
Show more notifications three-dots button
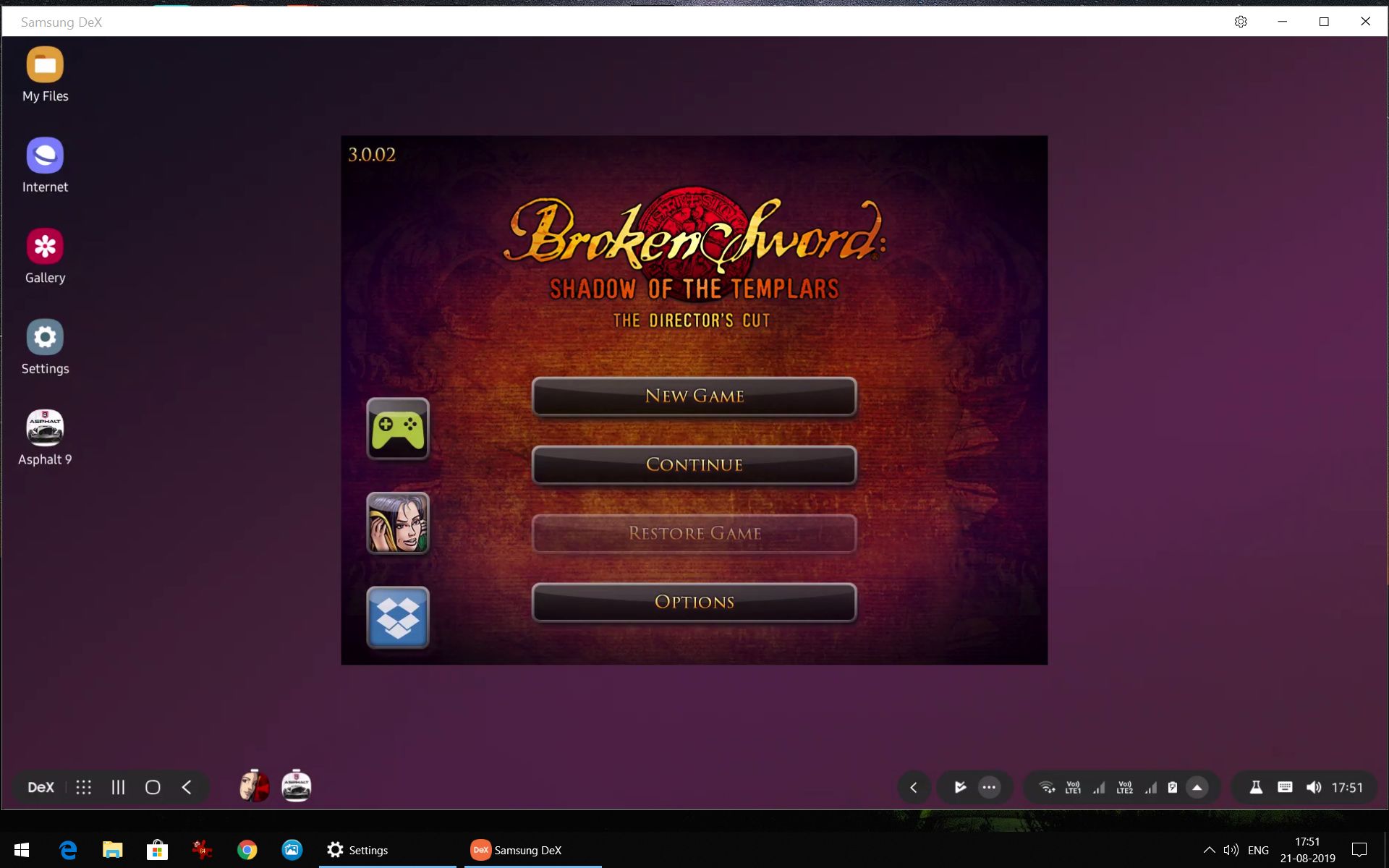pyautogui.click(x=989, y=787)
